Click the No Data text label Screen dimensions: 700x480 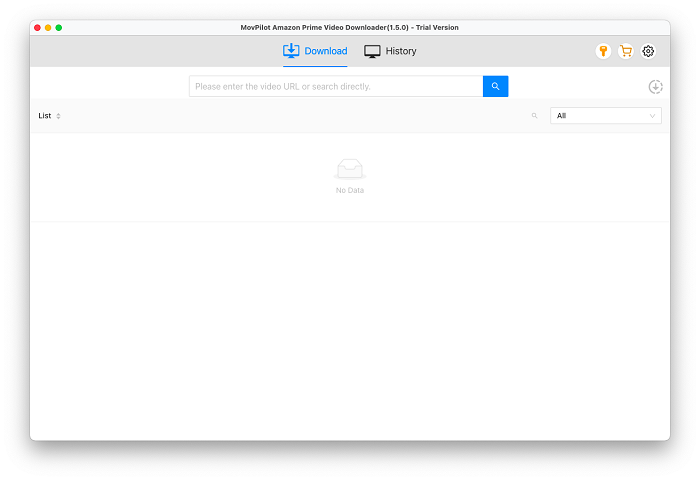349,190
